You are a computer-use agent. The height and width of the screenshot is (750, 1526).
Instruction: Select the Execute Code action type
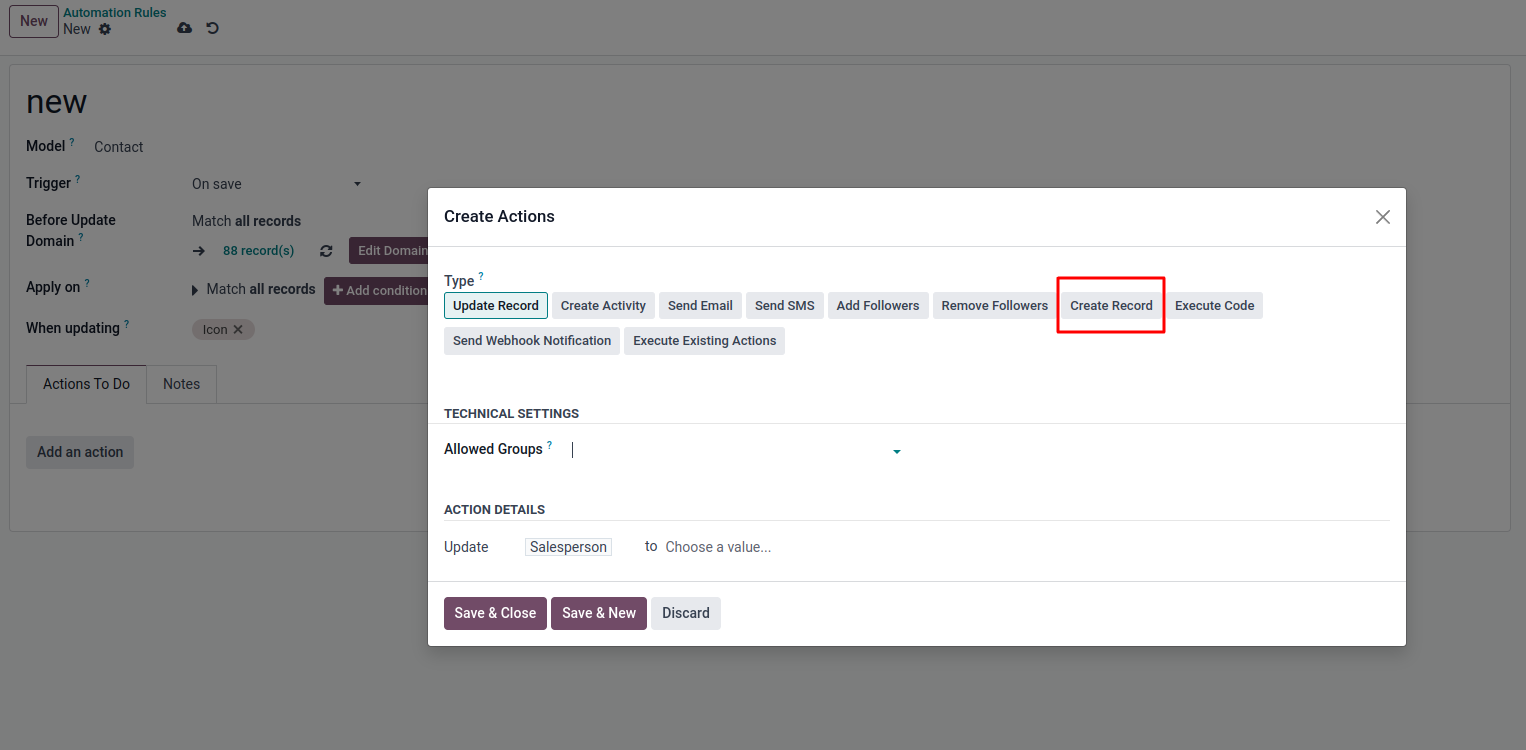click(1215, 306)
